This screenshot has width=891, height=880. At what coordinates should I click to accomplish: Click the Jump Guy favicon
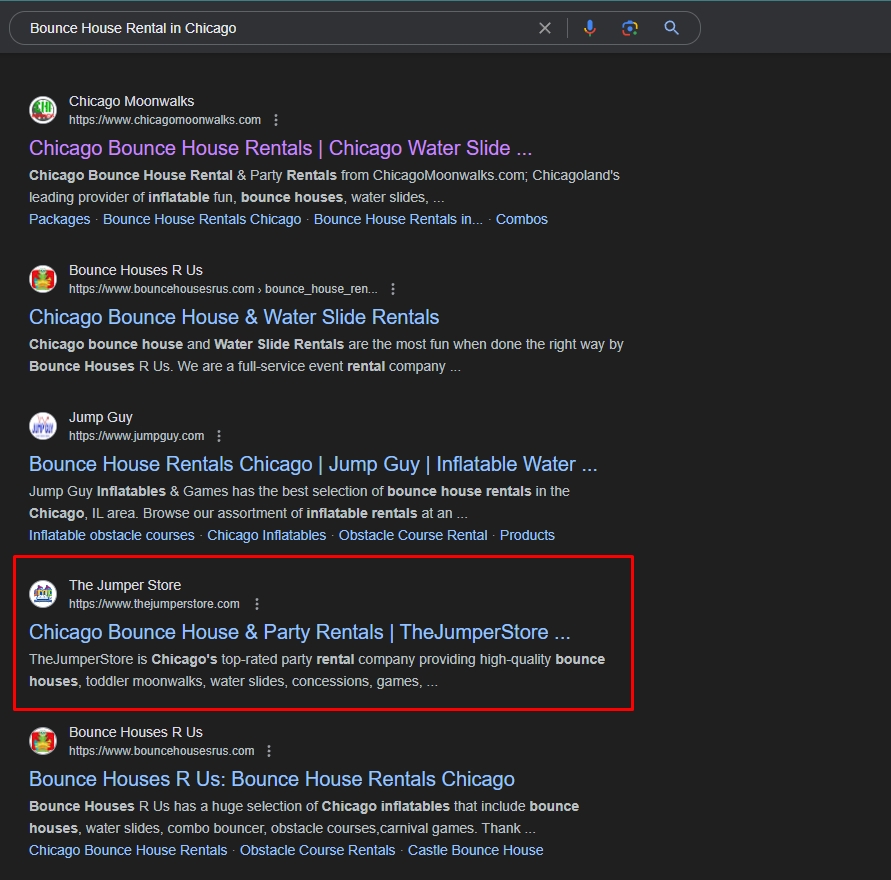click(43, 426)
